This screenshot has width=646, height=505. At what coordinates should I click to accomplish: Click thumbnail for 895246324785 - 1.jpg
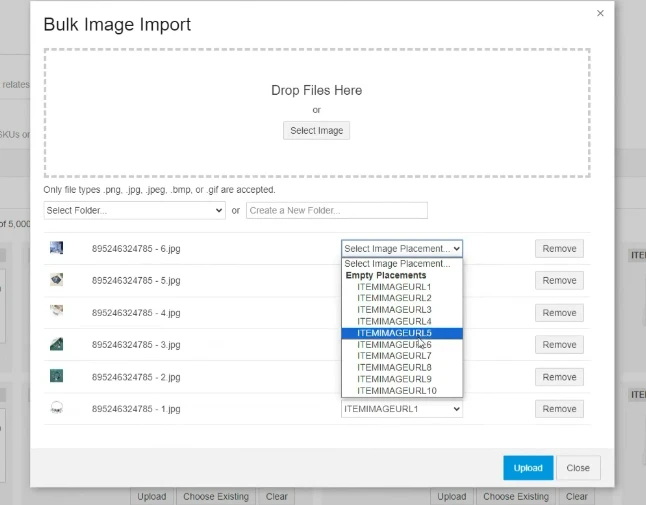57,408
